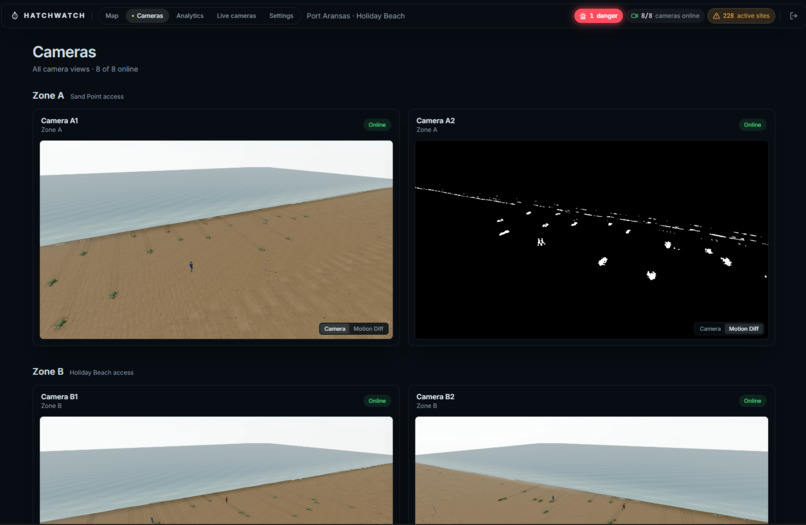Open the Live cameras tab
The width and height of the screenshot is (806, 525).
pyautogui.click(x=236, y=16)
